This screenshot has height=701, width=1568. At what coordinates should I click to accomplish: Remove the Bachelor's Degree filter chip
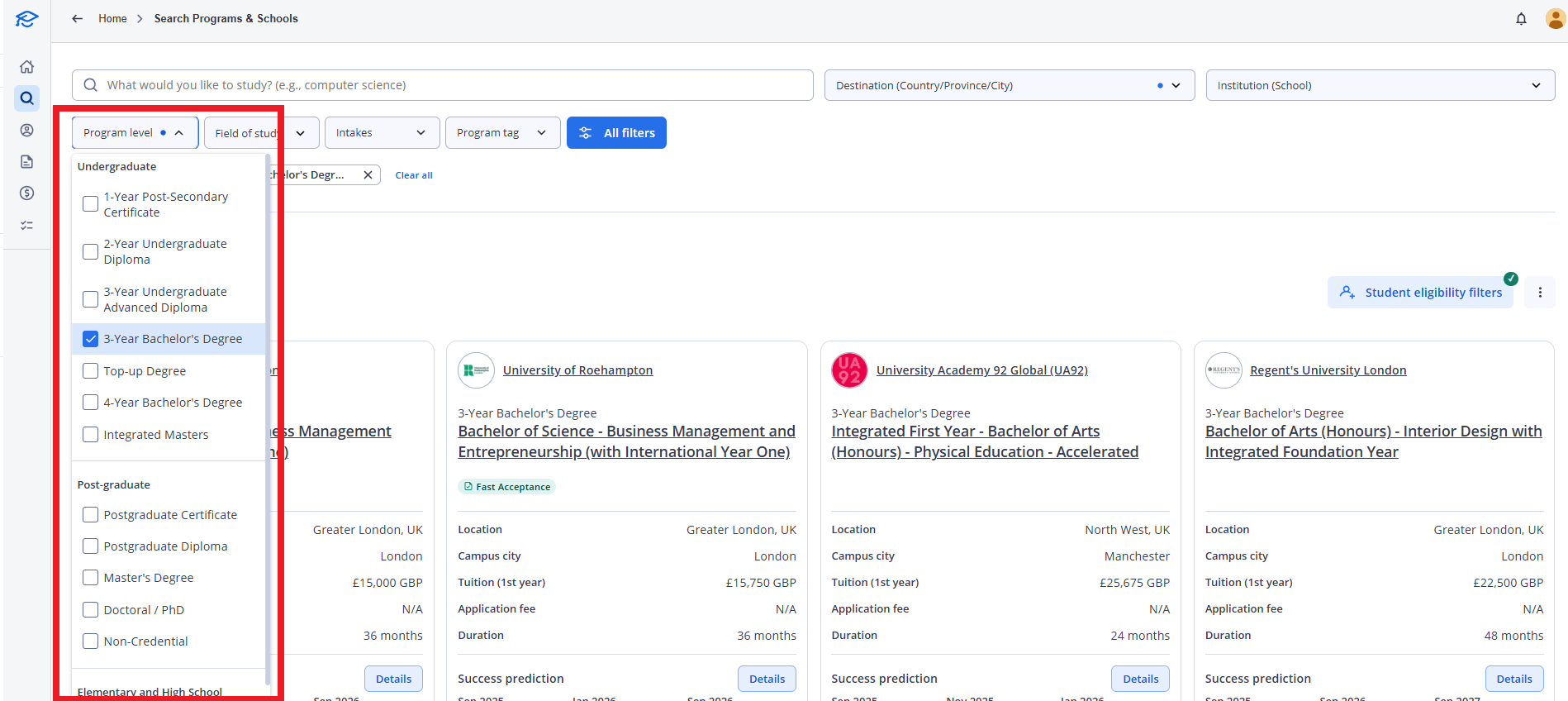click(x=368, y=175)
